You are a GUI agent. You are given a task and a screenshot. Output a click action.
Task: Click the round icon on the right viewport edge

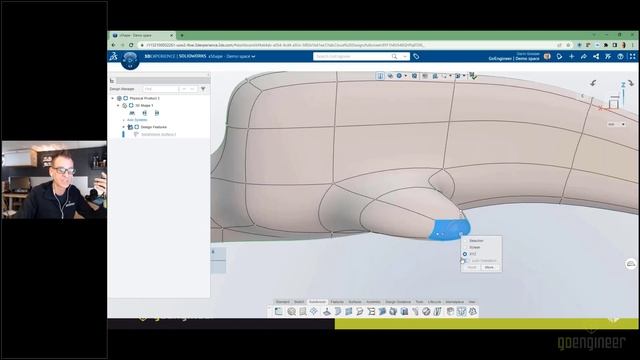click(631, 264)
